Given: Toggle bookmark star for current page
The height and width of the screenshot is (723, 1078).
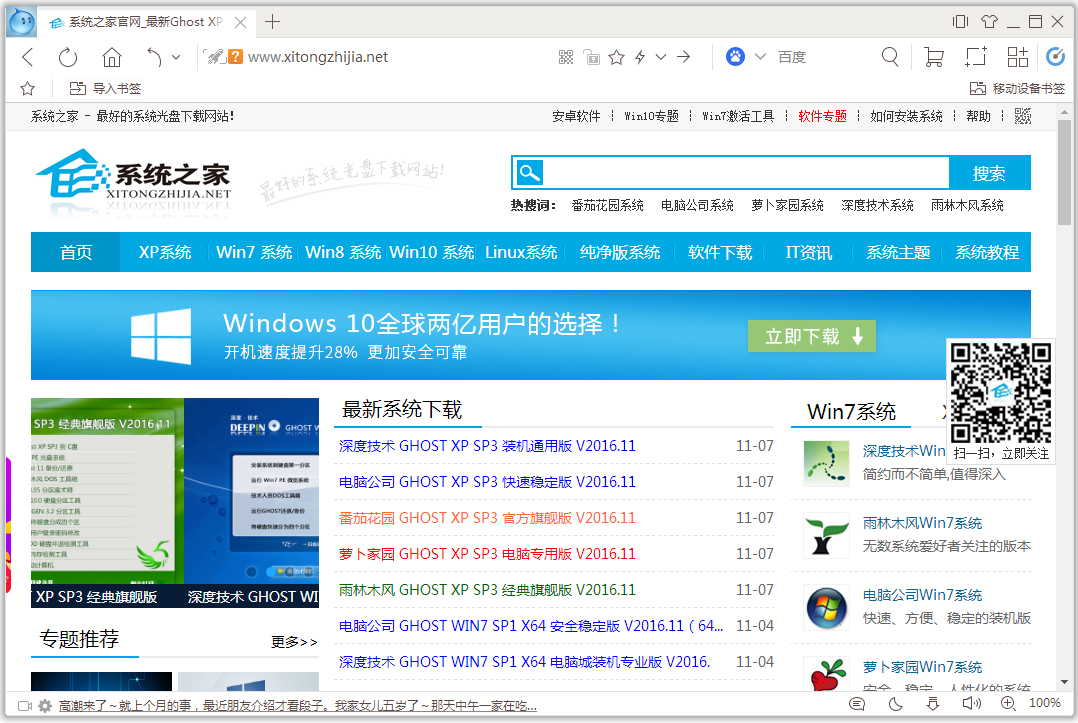Looking at the screenshot, I should (617, 57).
